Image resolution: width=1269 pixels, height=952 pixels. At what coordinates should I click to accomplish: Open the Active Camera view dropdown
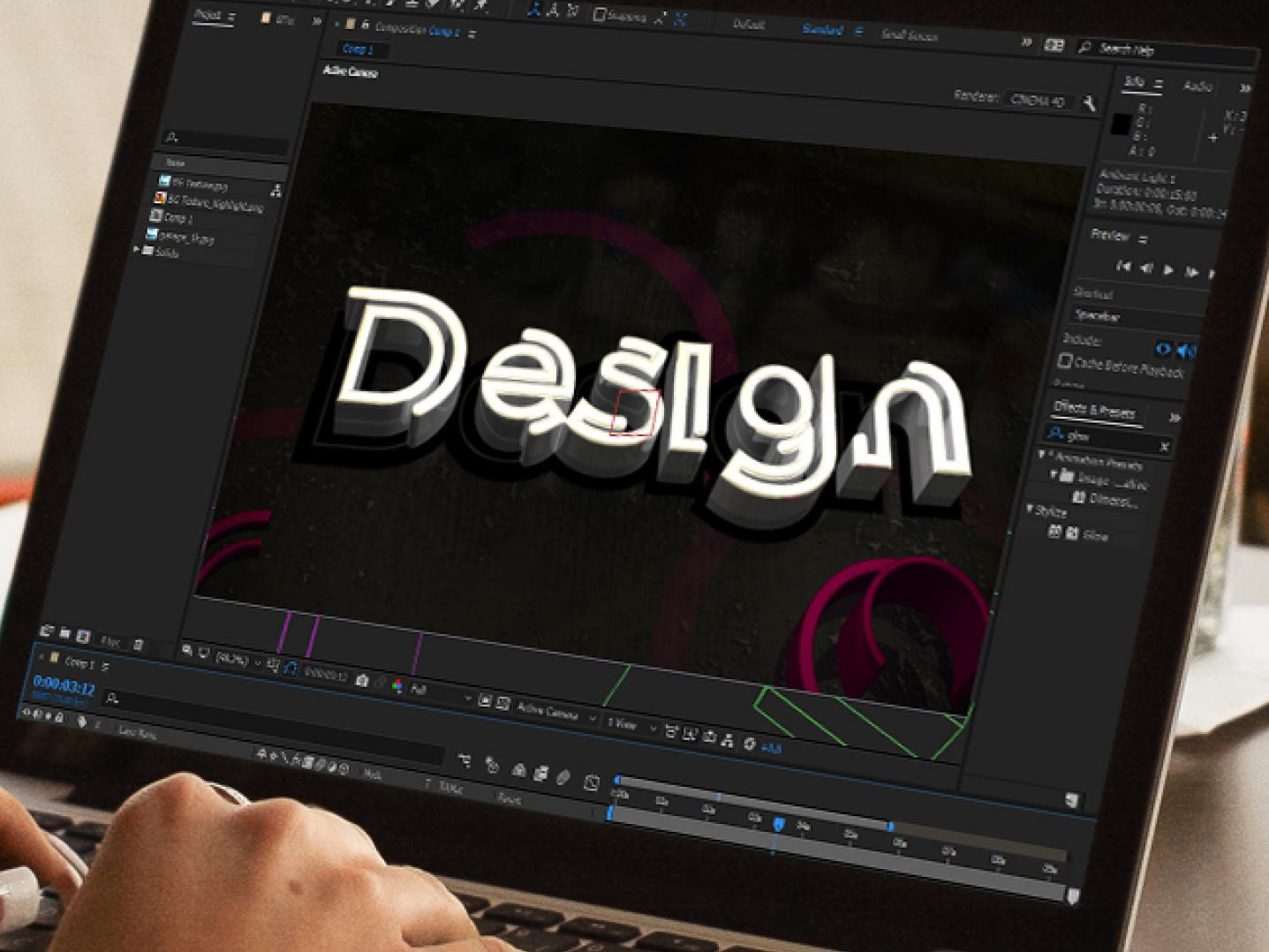[x=556, y=712]
